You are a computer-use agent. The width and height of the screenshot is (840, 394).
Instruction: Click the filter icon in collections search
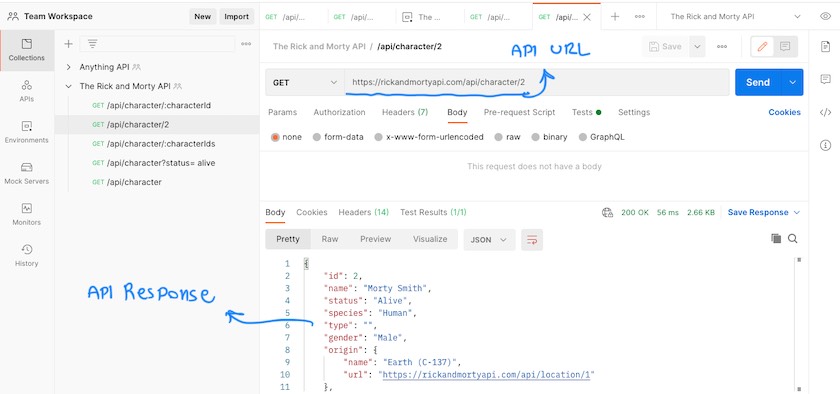click(92, 44)
